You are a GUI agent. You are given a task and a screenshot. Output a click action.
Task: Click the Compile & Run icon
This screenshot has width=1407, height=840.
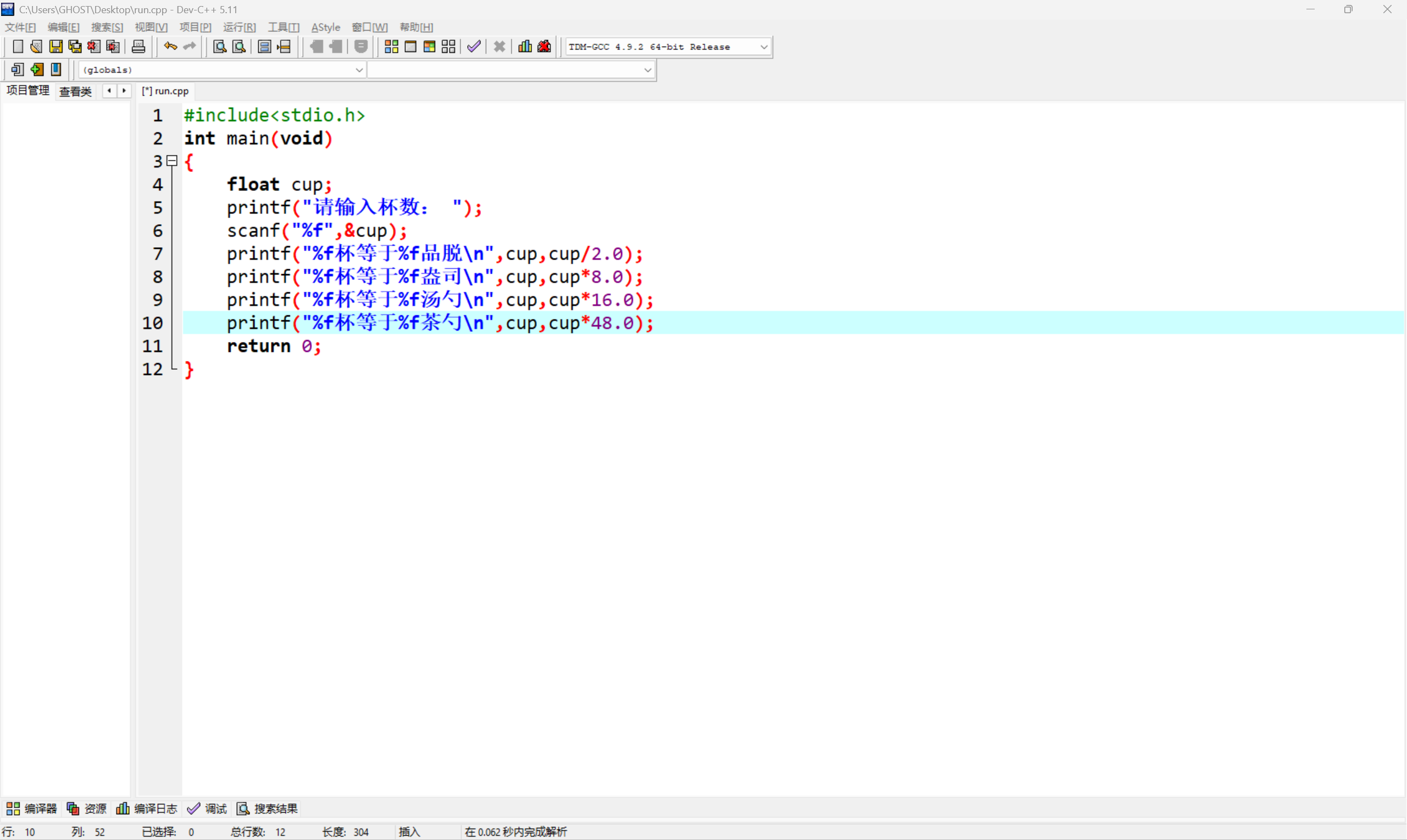(x=429, y=46)
